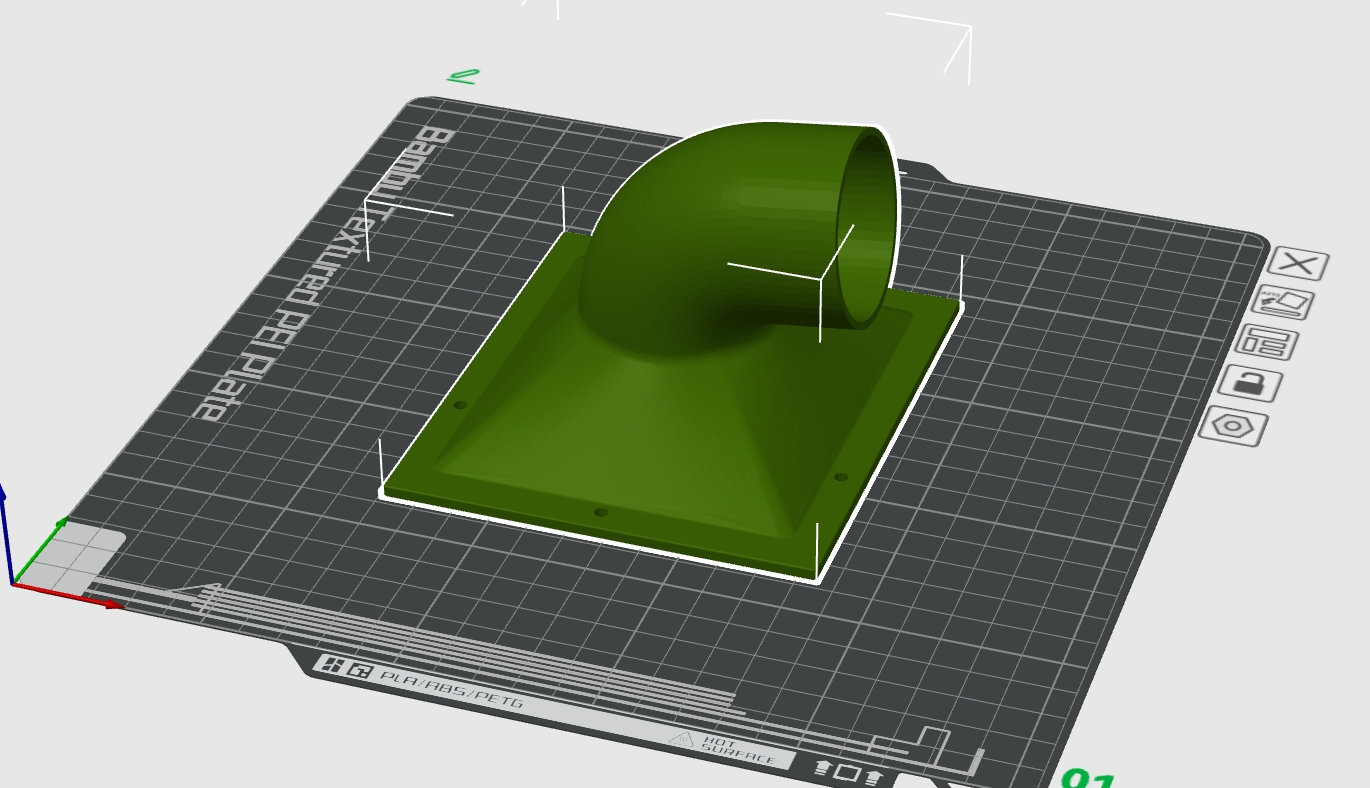Click the plate's X remove-objects icon
1370x788 pixels.
[x=1298, y=264]
